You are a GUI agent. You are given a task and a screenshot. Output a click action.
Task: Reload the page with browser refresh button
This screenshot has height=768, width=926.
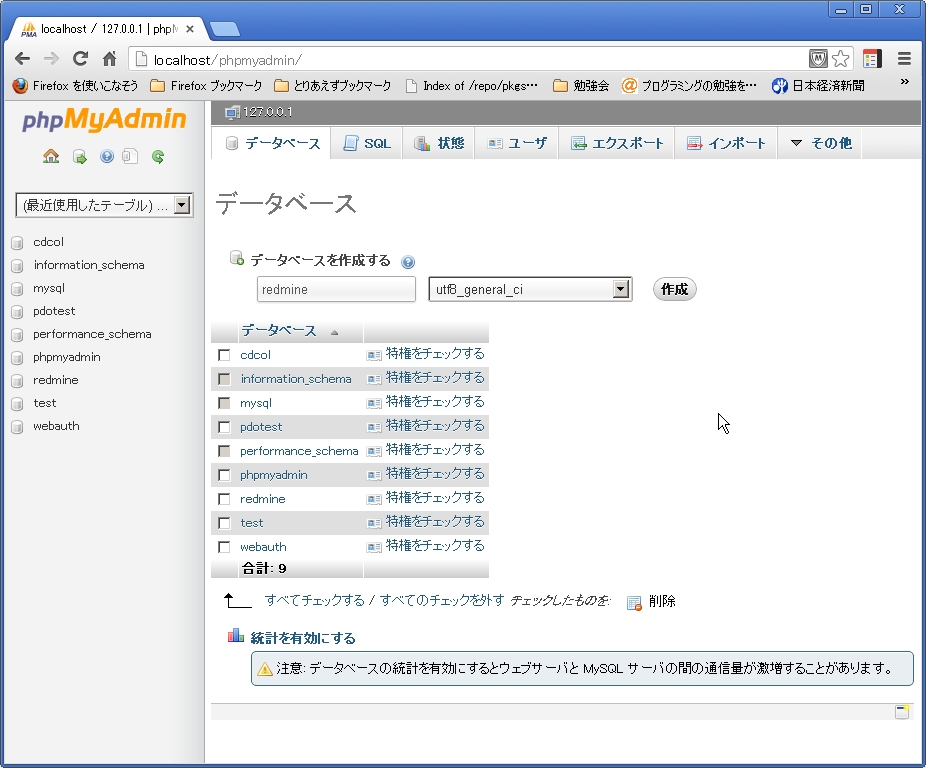tap(80, 58)
